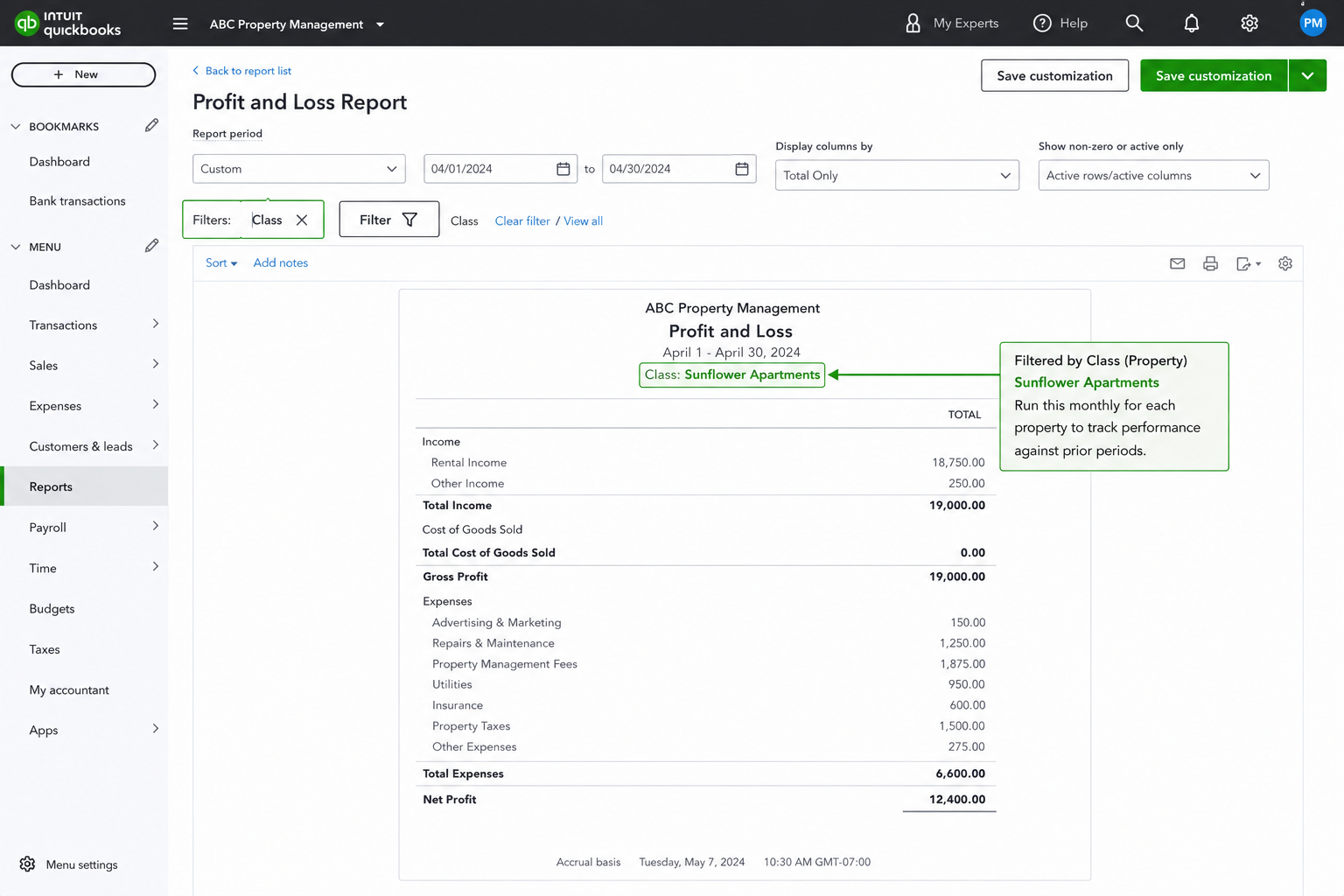Click the Insurance expense row

click(x=705, y=705)
